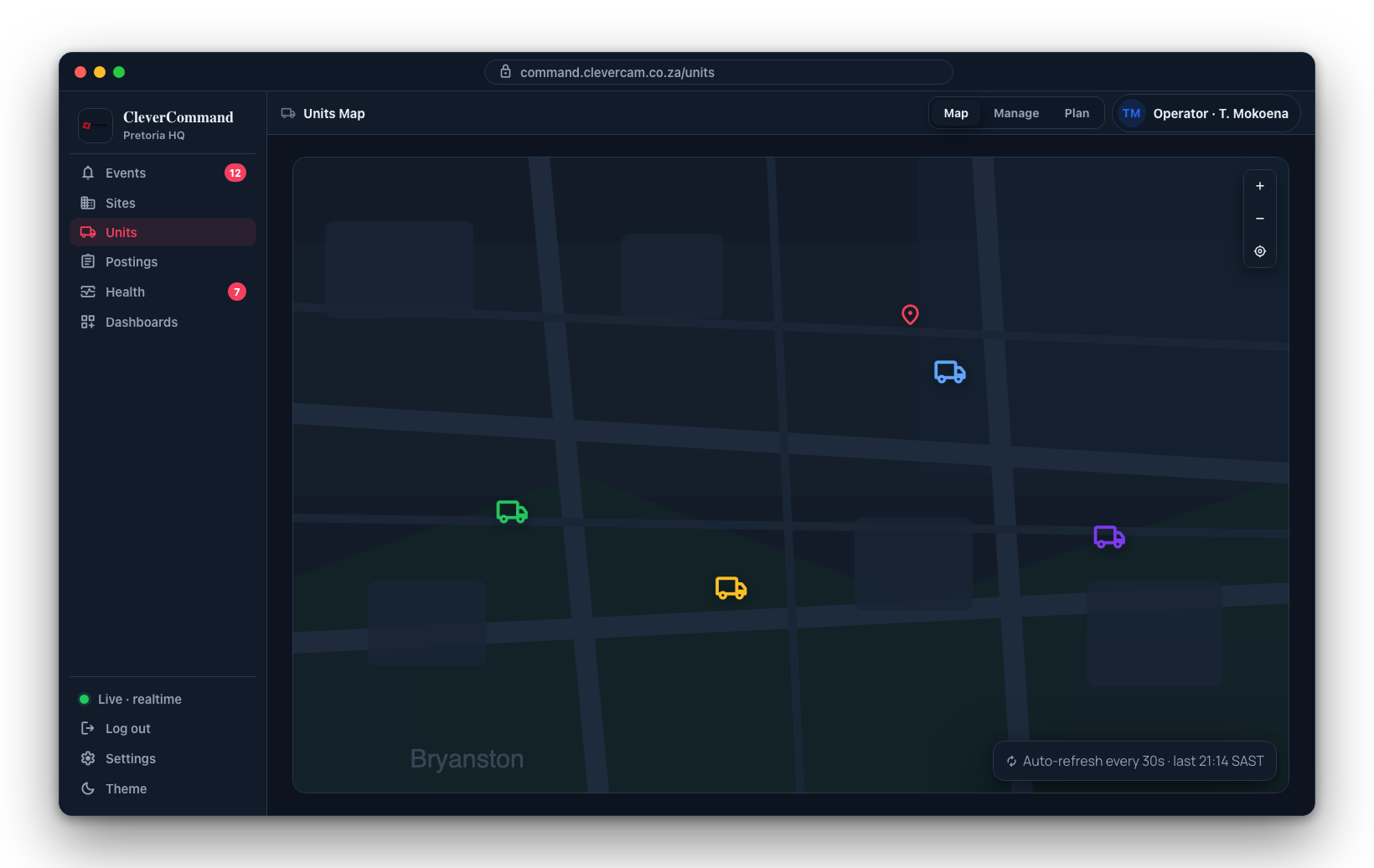Open Health in the sidebar
This screenshot has width=1374, height=868.
pos(163,292)
